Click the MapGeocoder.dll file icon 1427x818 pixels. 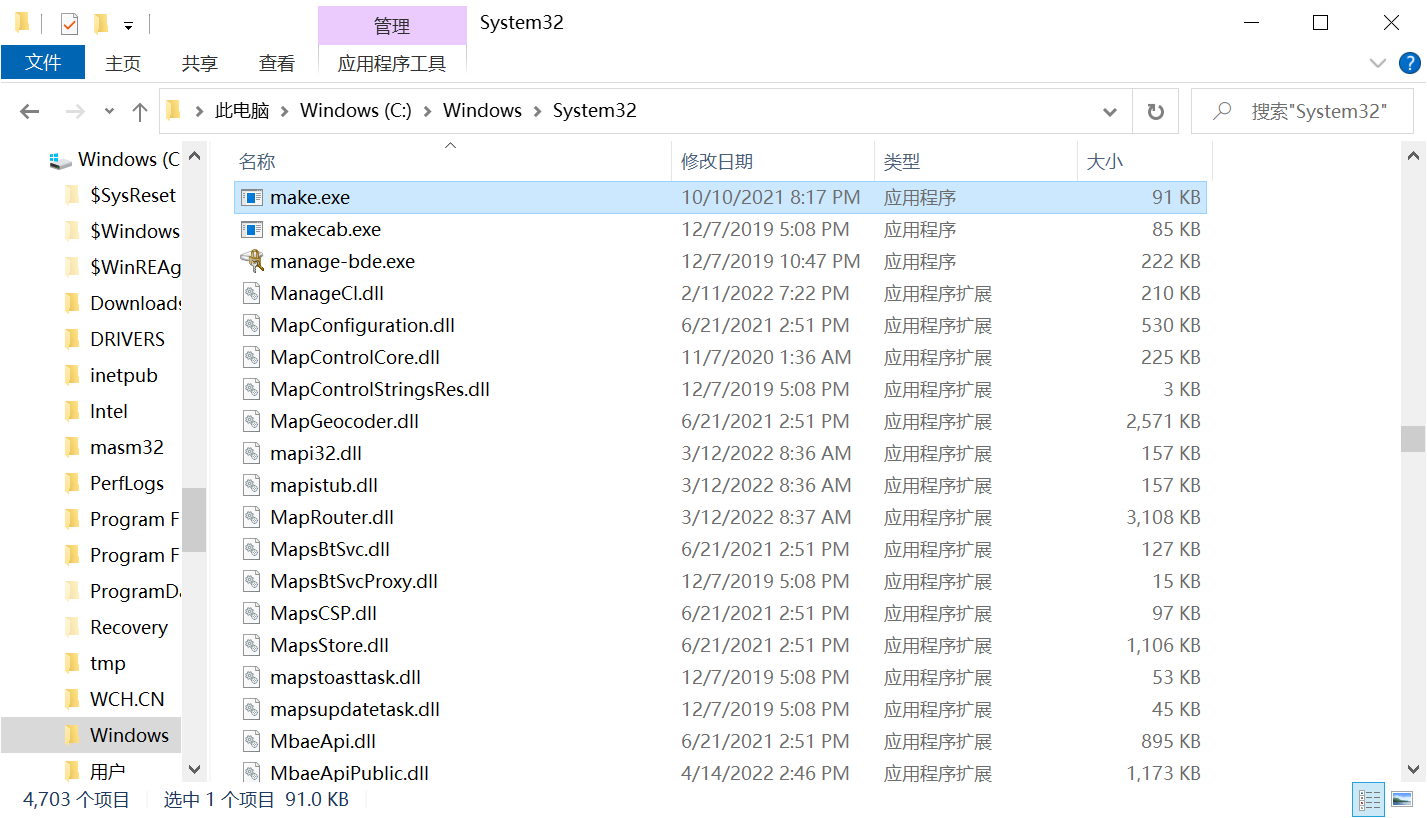click(x=251, y=422)
